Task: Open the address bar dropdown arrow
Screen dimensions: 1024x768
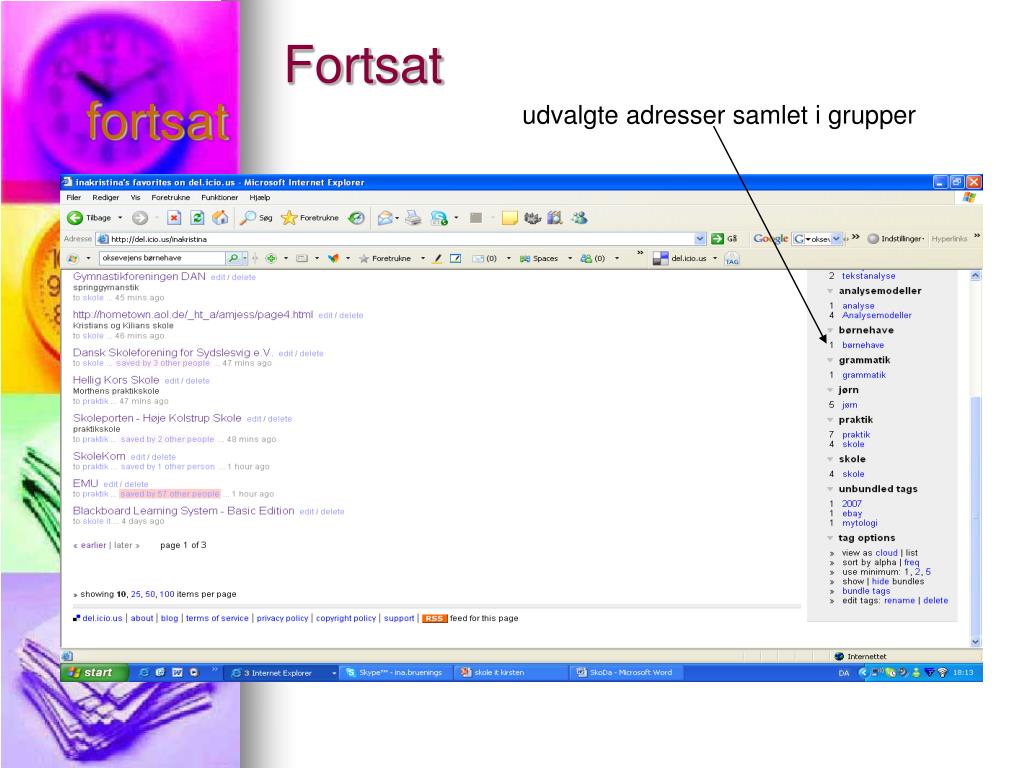Action: [699, 239]
